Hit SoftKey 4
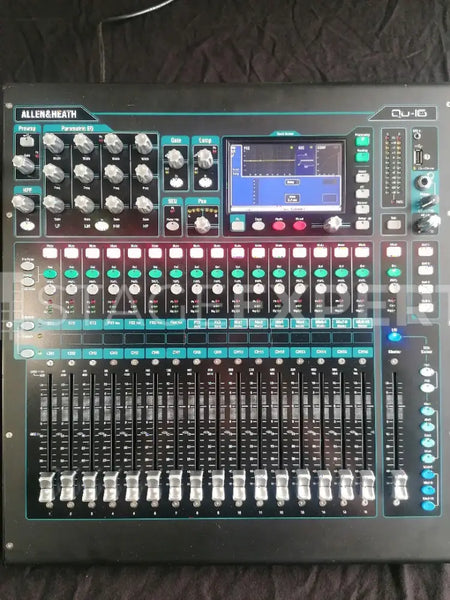Image resolution: width=450 pixels, height=600 pixels. tap(425, 308)
